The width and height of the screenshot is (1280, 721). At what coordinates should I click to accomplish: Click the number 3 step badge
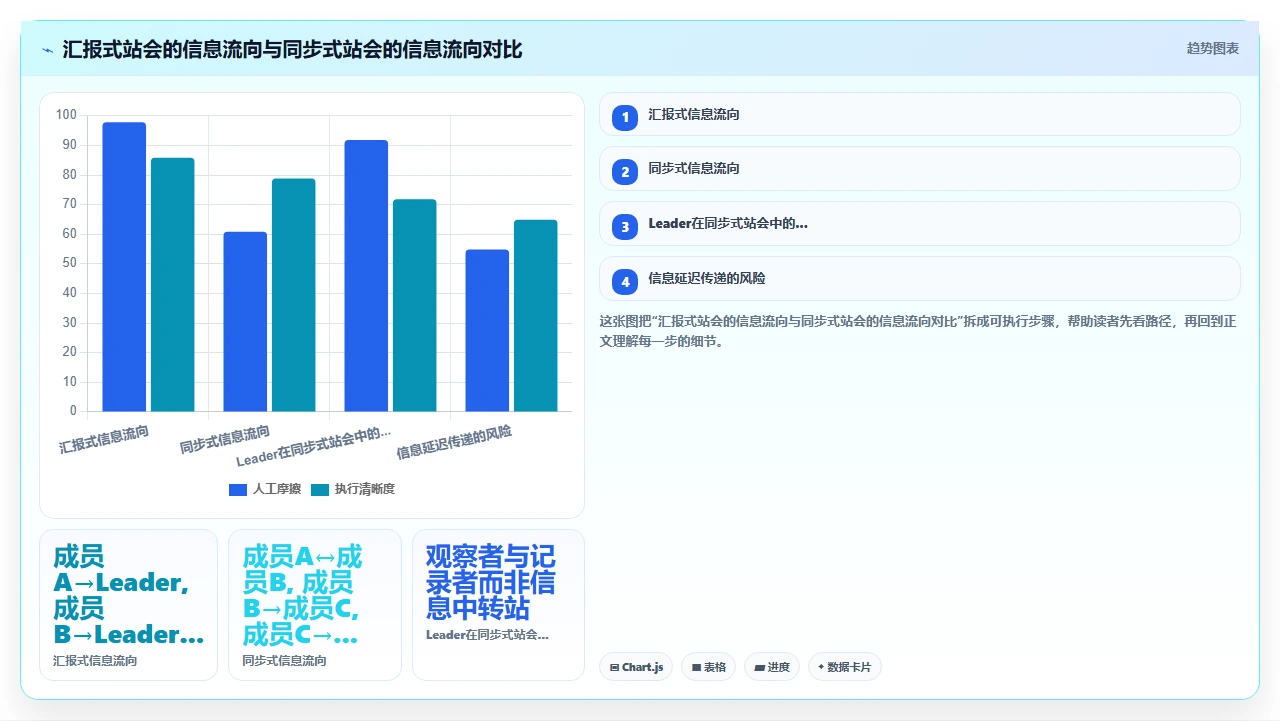click(625, 226)
